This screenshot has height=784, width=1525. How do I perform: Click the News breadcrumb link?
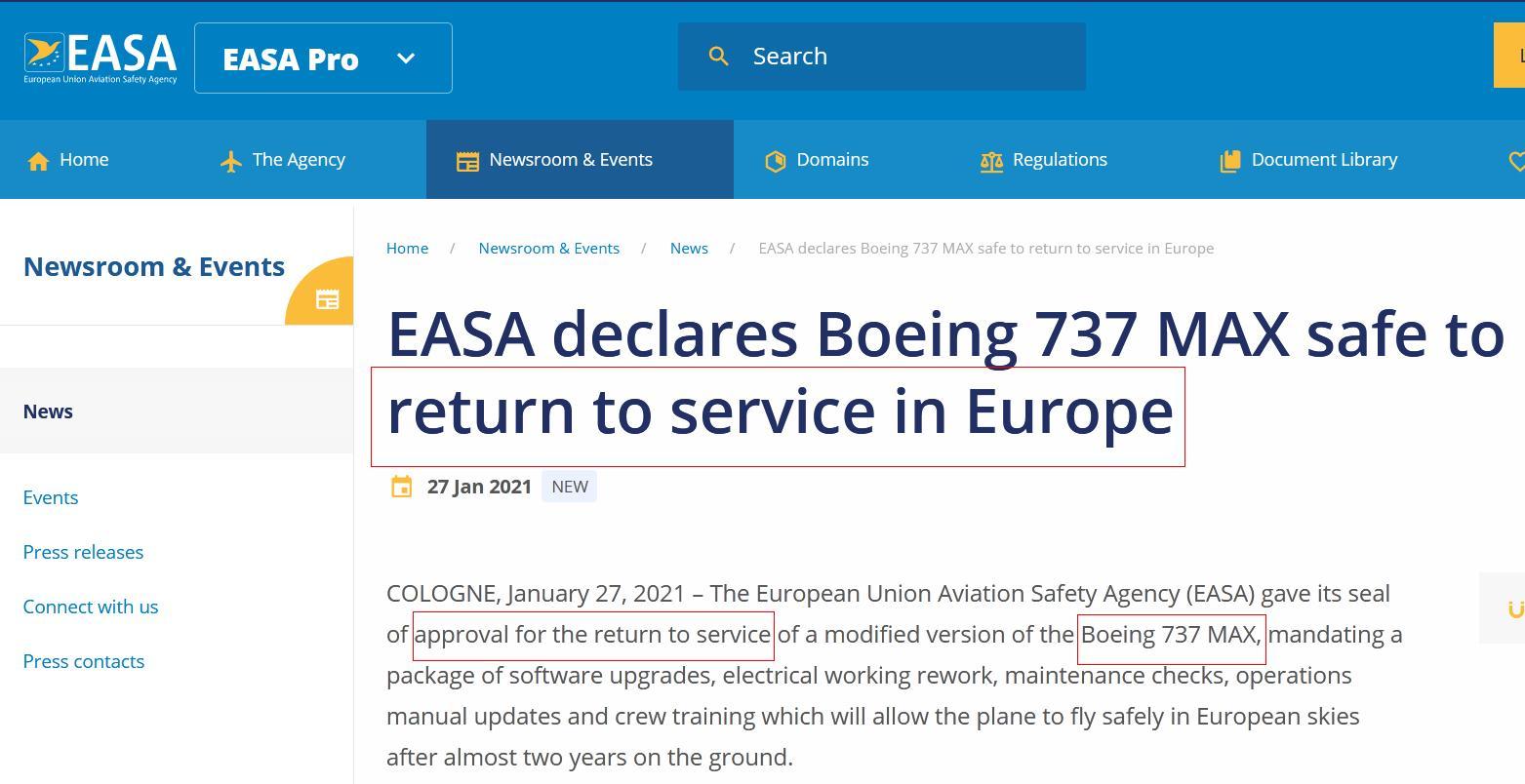(x=689, y=249)
